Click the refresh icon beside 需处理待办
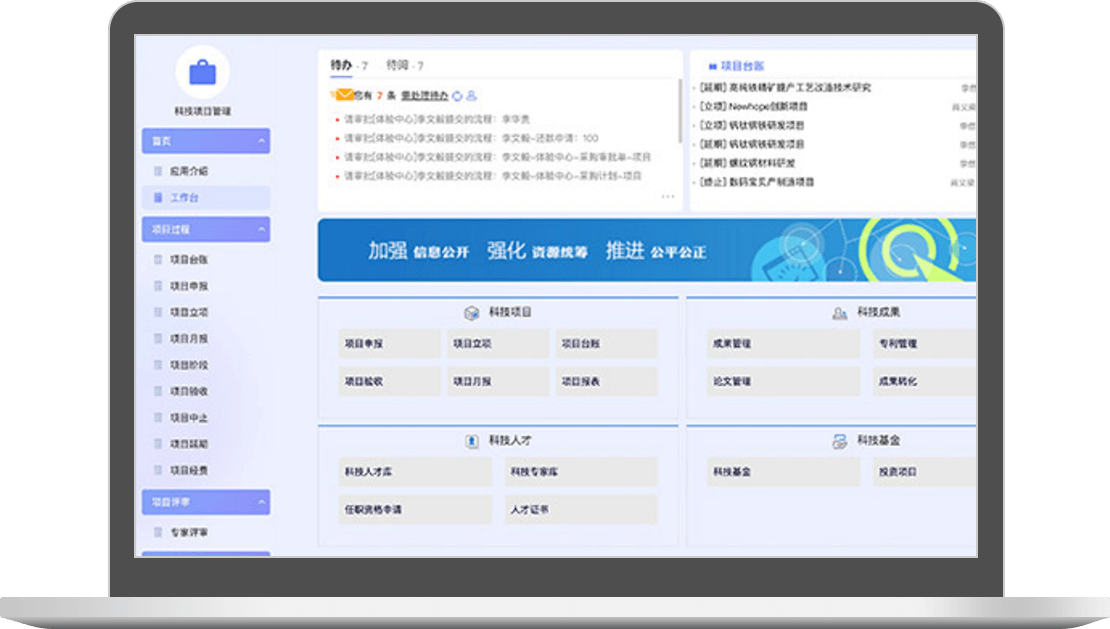Screen dimensions: 1110x629 tap(458, 96)
